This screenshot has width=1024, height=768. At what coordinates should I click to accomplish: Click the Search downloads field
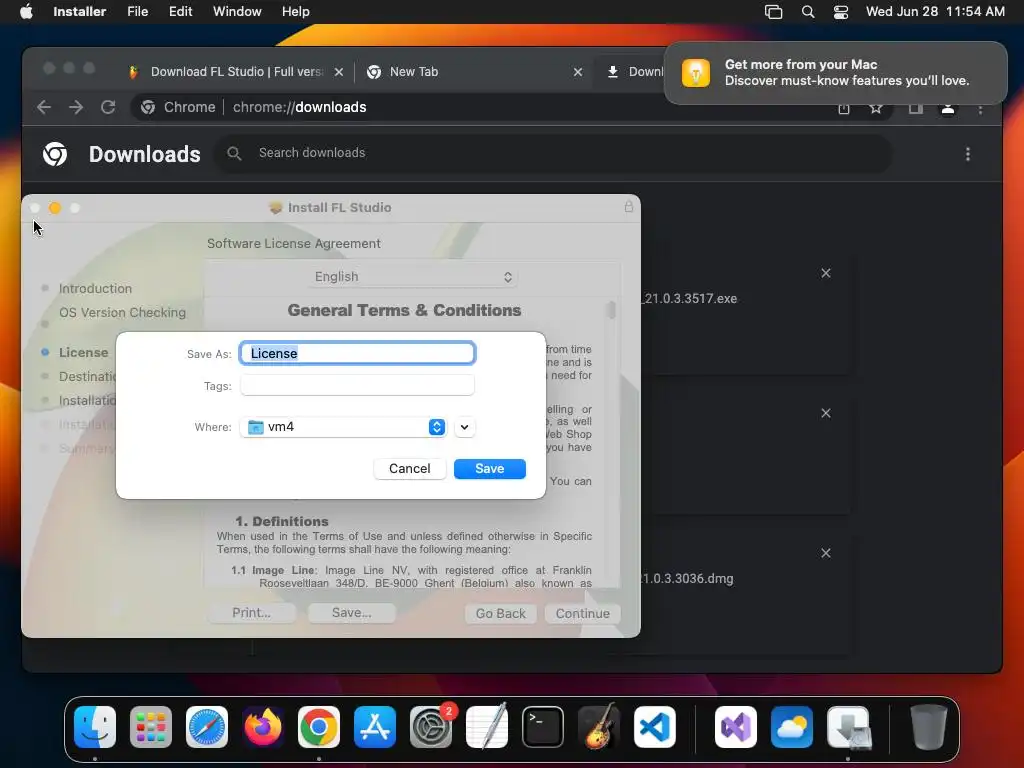(x=554, y=153)
